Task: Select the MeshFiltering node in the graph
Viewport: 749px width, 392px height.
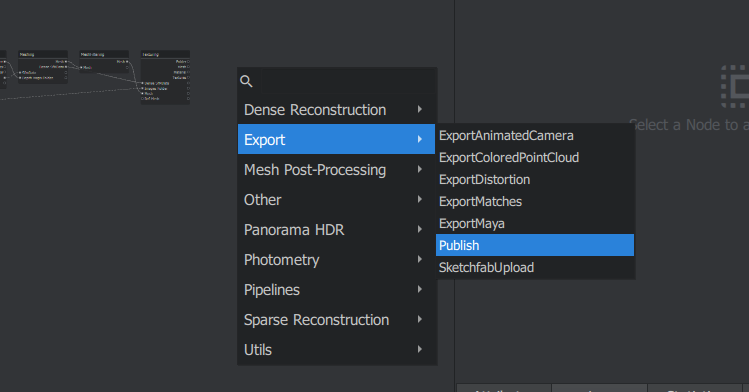Action: click(x=104, y=62)
